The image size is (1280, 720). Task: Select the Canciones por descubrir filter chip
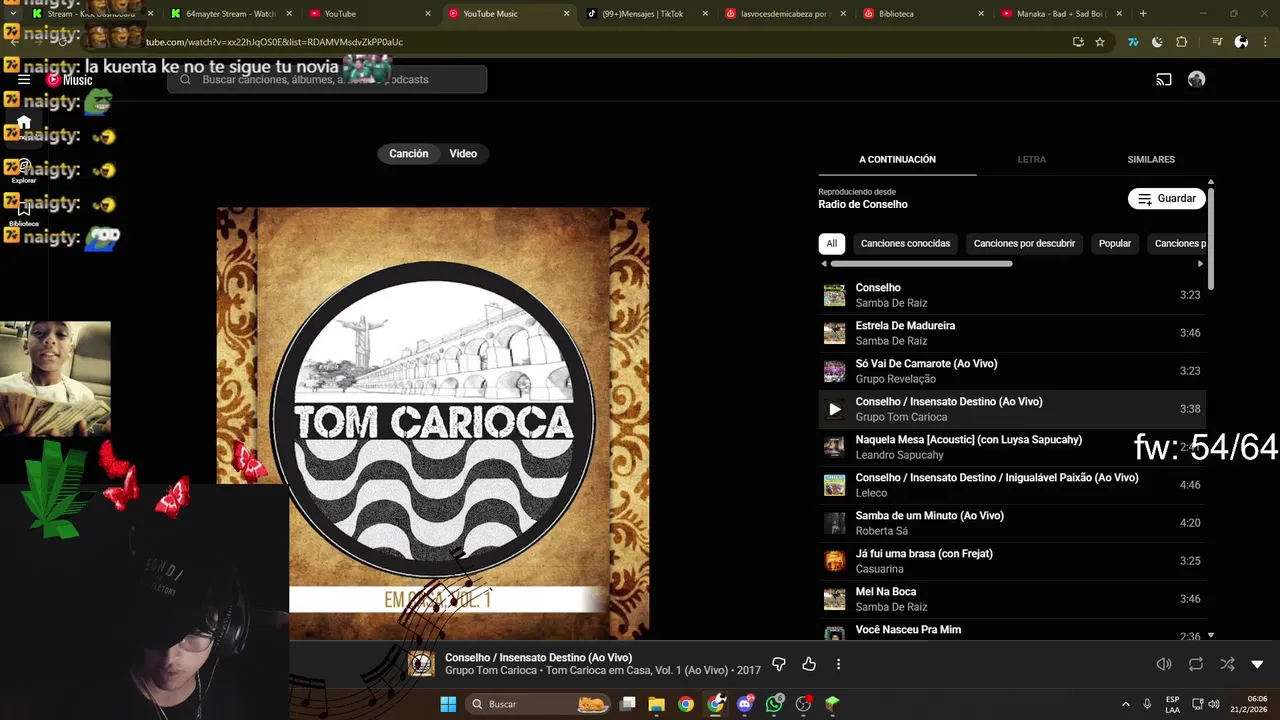pos(1024,243)
